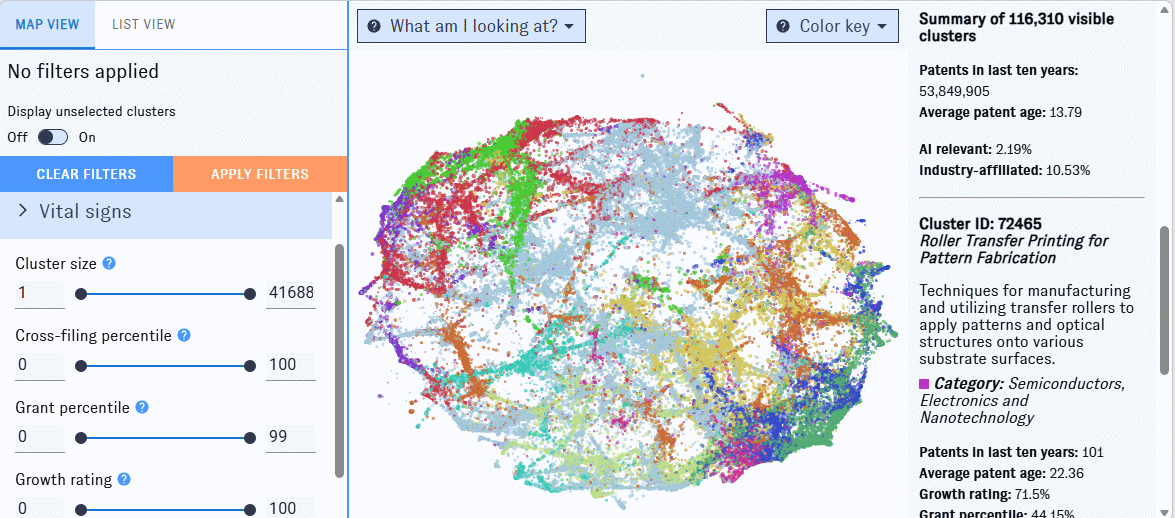1175x518 pixels.
Task: Click the Cross-filing percentile help icon
Action: (184, 335)
